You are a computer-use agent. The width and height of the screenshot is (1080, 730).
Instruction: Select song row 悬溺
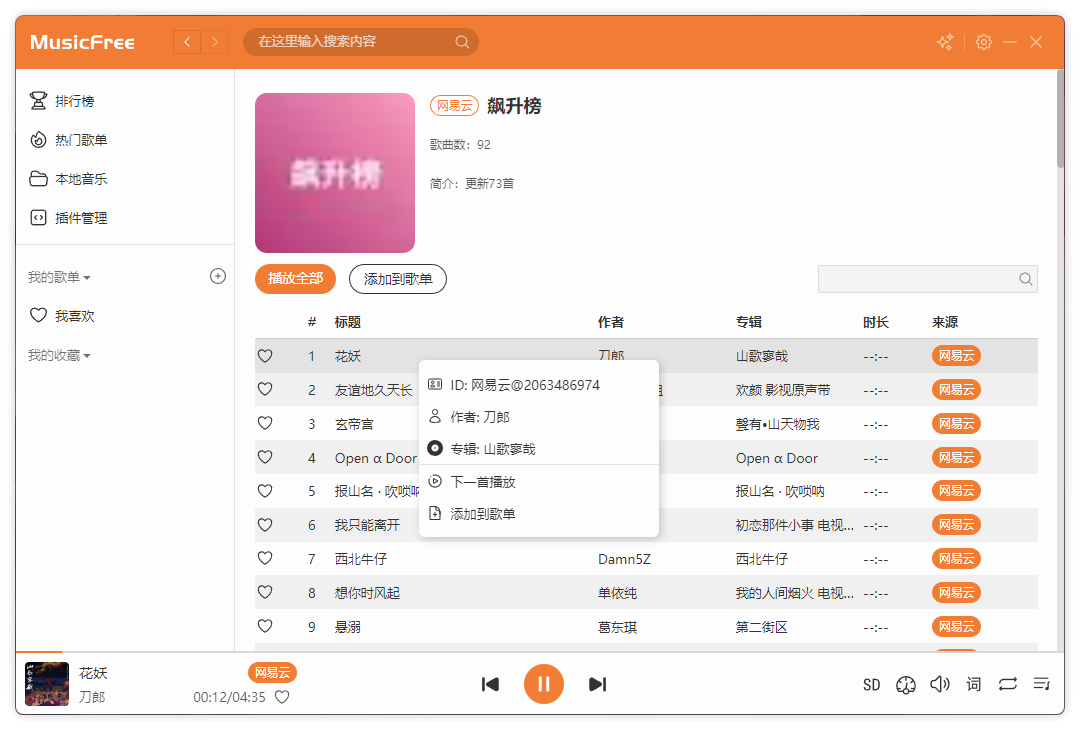[646, 626]
